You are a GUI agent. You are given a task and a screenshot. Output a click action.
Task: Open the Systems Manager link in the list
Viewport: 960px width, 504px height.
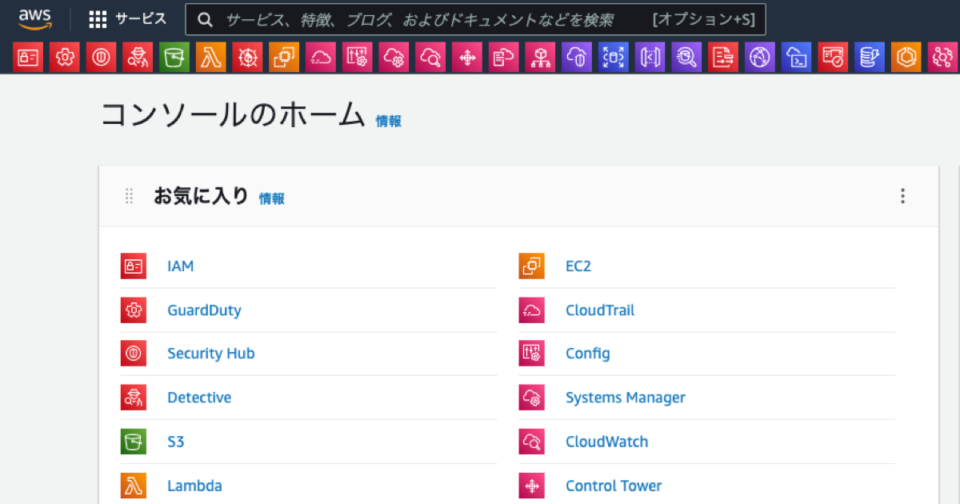pos(626,397)
